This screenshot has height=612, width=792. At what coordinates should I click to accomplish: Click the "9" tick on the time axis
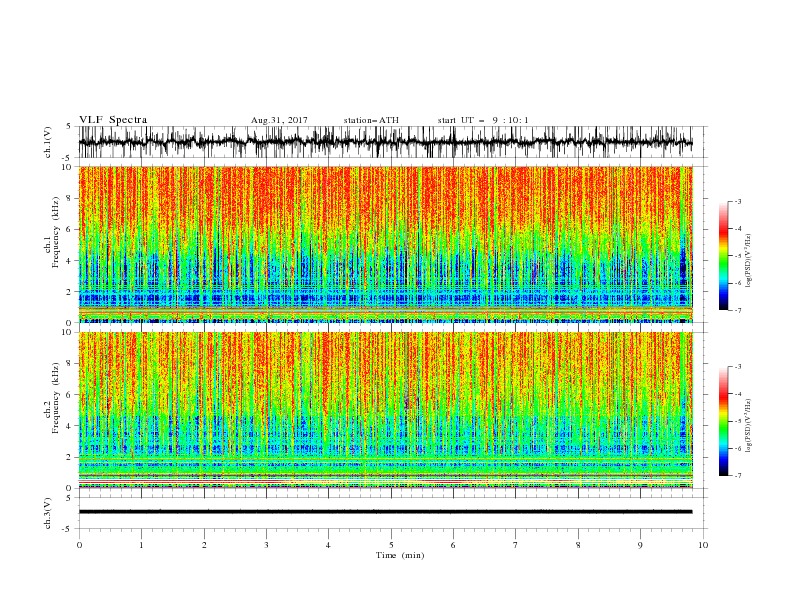click(x=640, y=545)
